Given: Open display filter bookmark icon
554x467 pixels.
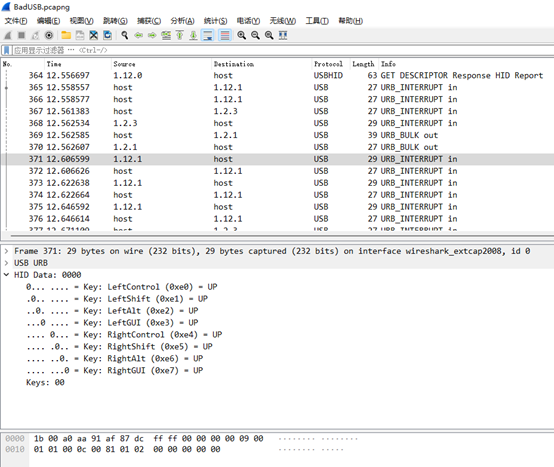Looking at the screenshot, I should click(6, 50).
